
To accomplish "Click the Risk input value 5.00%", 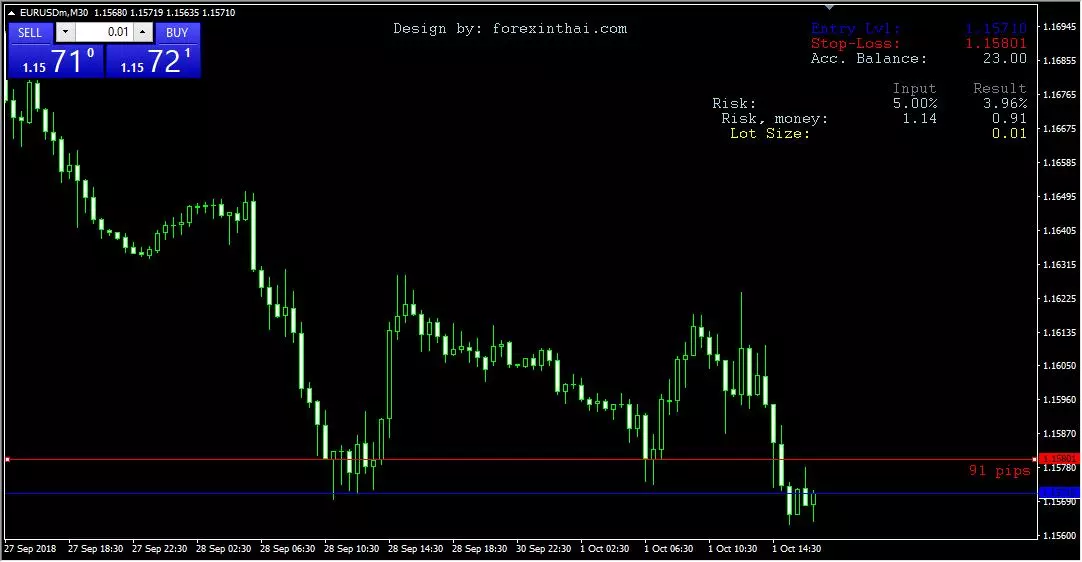I will tap(915, 104).
